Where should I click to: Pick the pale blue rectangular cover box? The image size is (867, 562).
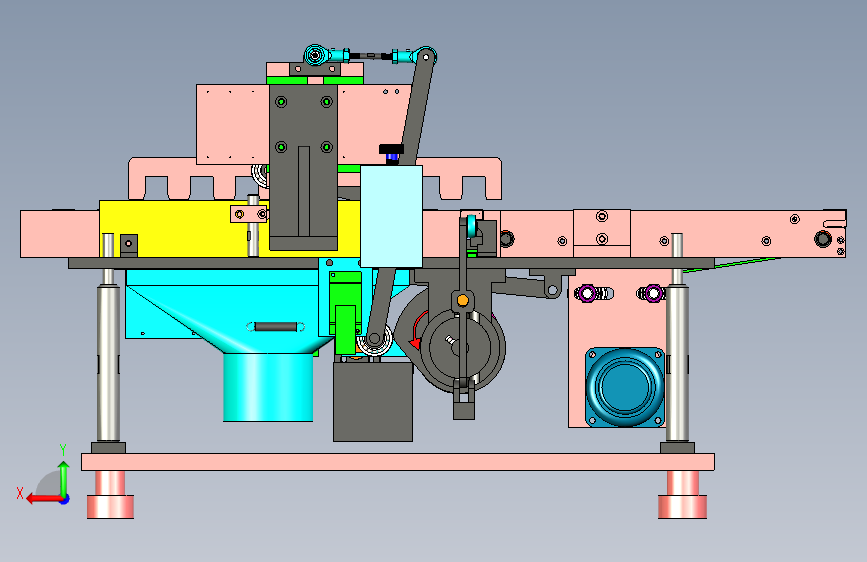tap(391, 216)
